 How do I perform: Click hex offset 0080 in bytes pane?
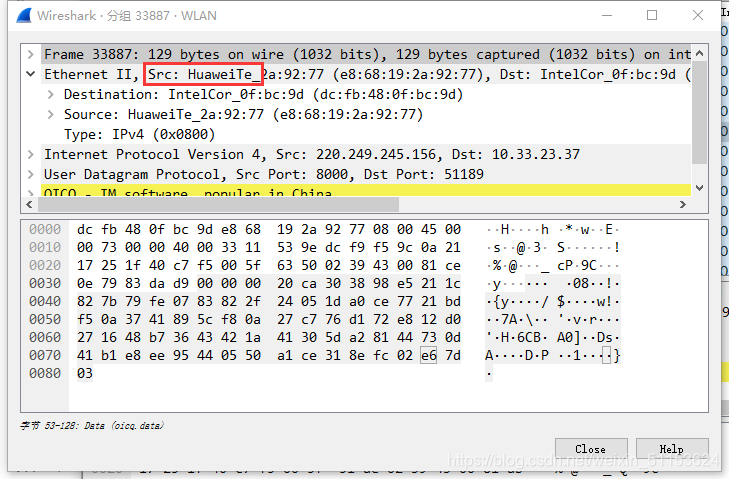point(45,373)
